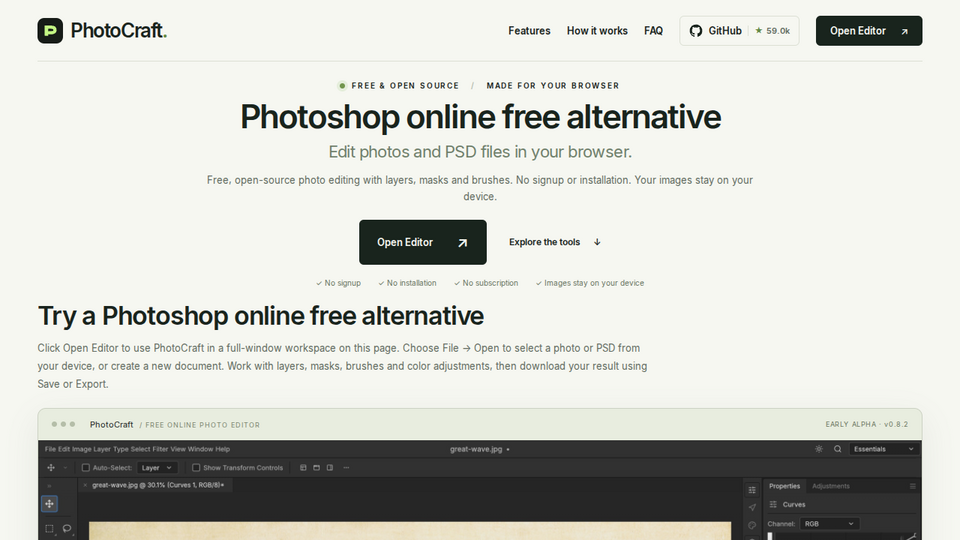The image size is (960, 540).
Task: Click the star count 59.0k
Action: pyautogui.click(x=778, y=31)
